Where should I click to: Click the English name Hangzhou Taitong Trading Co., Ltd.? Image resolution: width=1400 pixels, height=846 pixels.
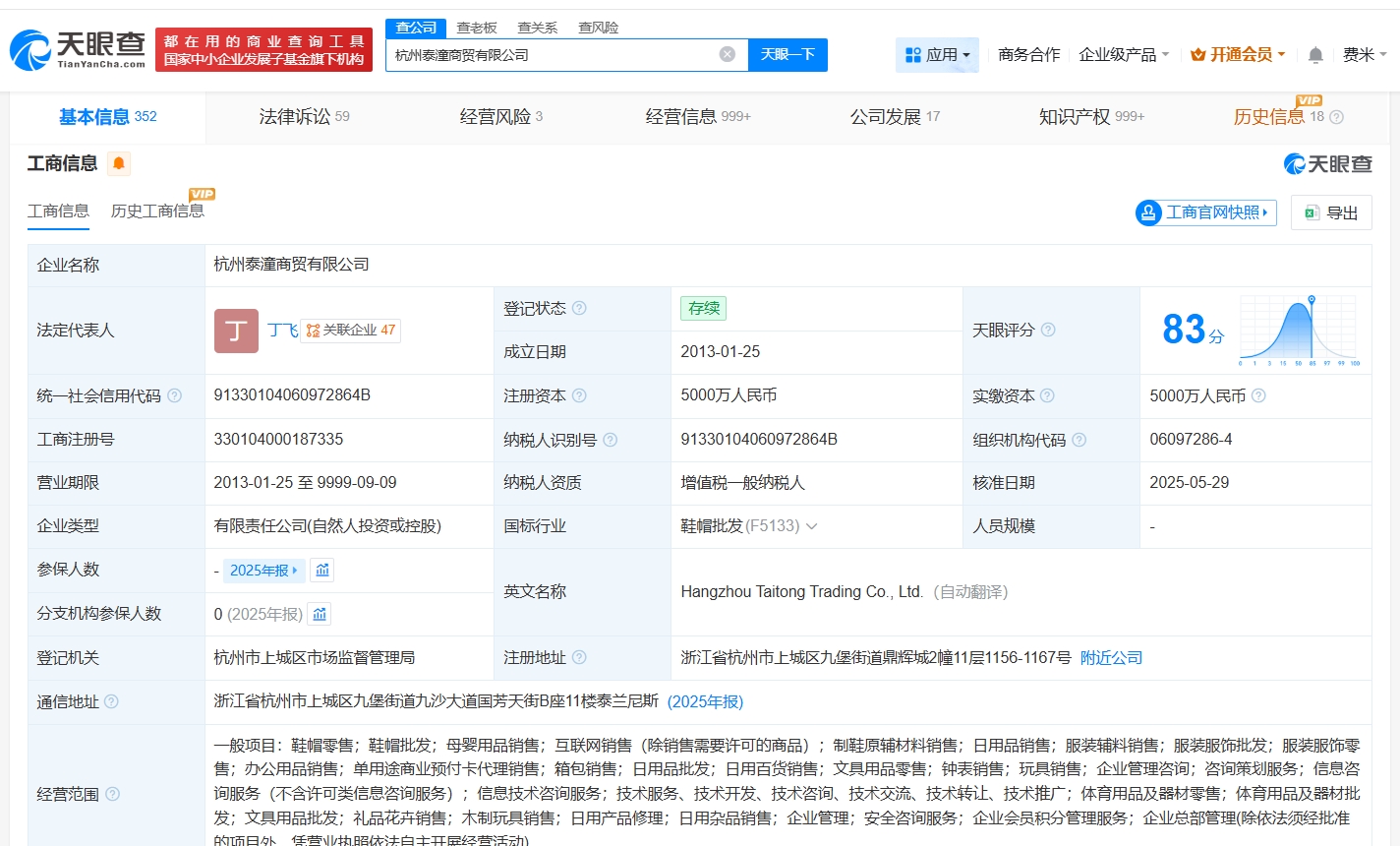coord(801,592)
